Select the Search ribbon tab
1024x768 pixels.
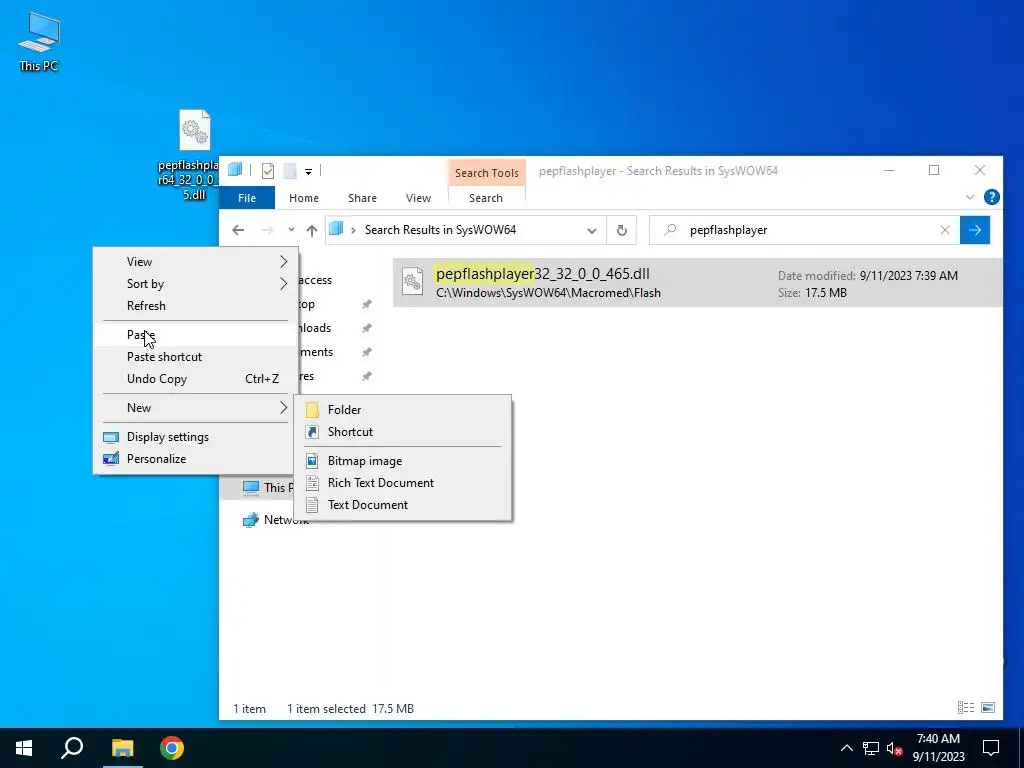[x=486, y=198]
